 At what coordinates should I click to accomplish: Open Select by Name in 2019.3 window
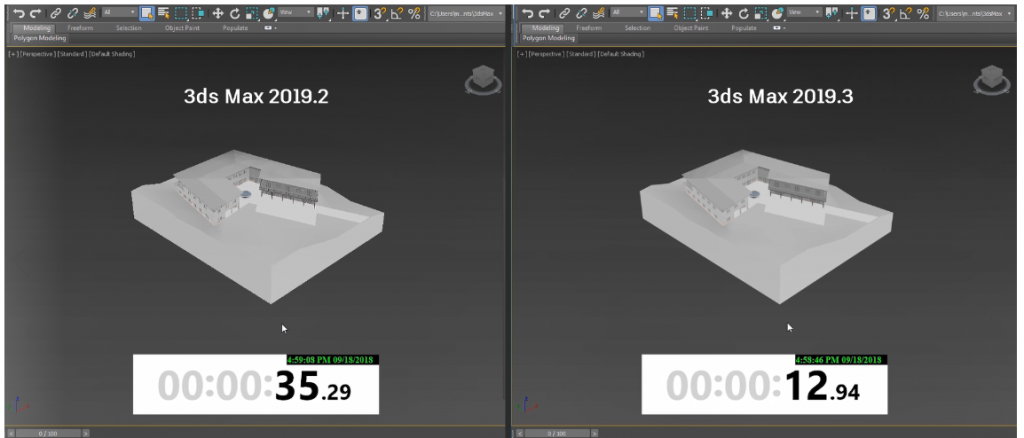(x=672, y=13)
